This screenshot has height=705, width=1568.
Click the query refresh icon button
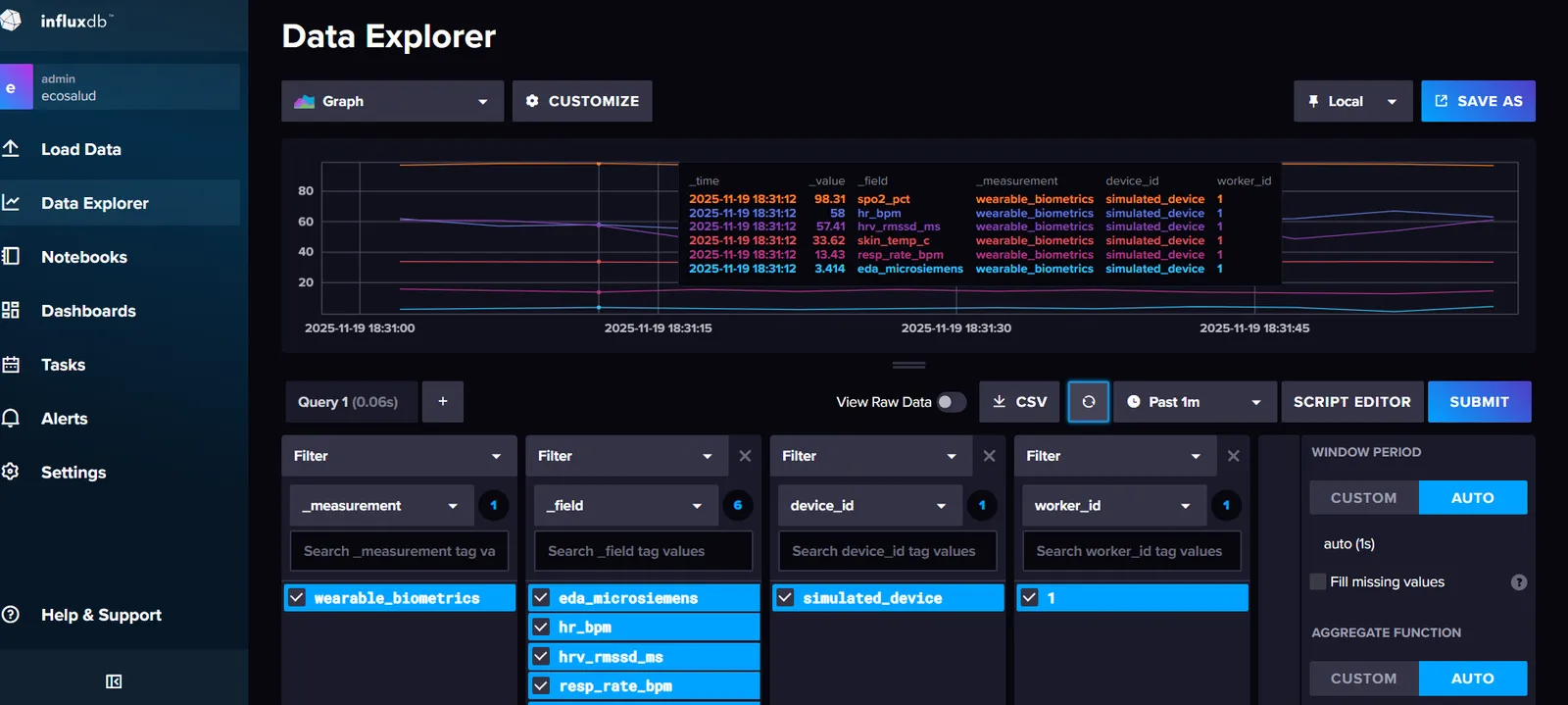(1088, 402)
